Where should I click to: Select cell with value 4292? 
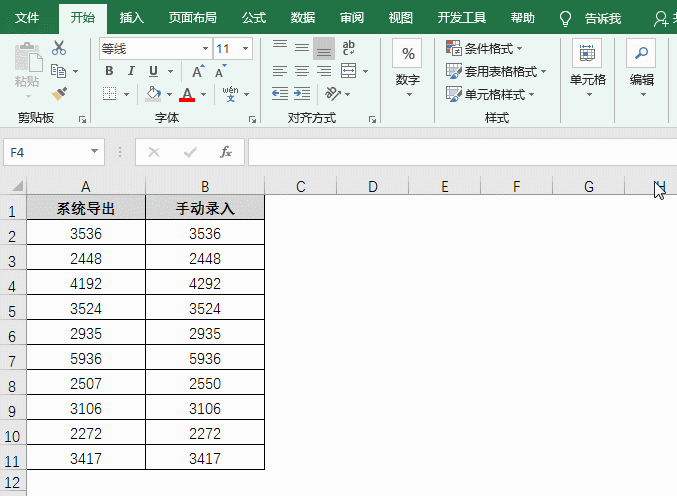205,283
